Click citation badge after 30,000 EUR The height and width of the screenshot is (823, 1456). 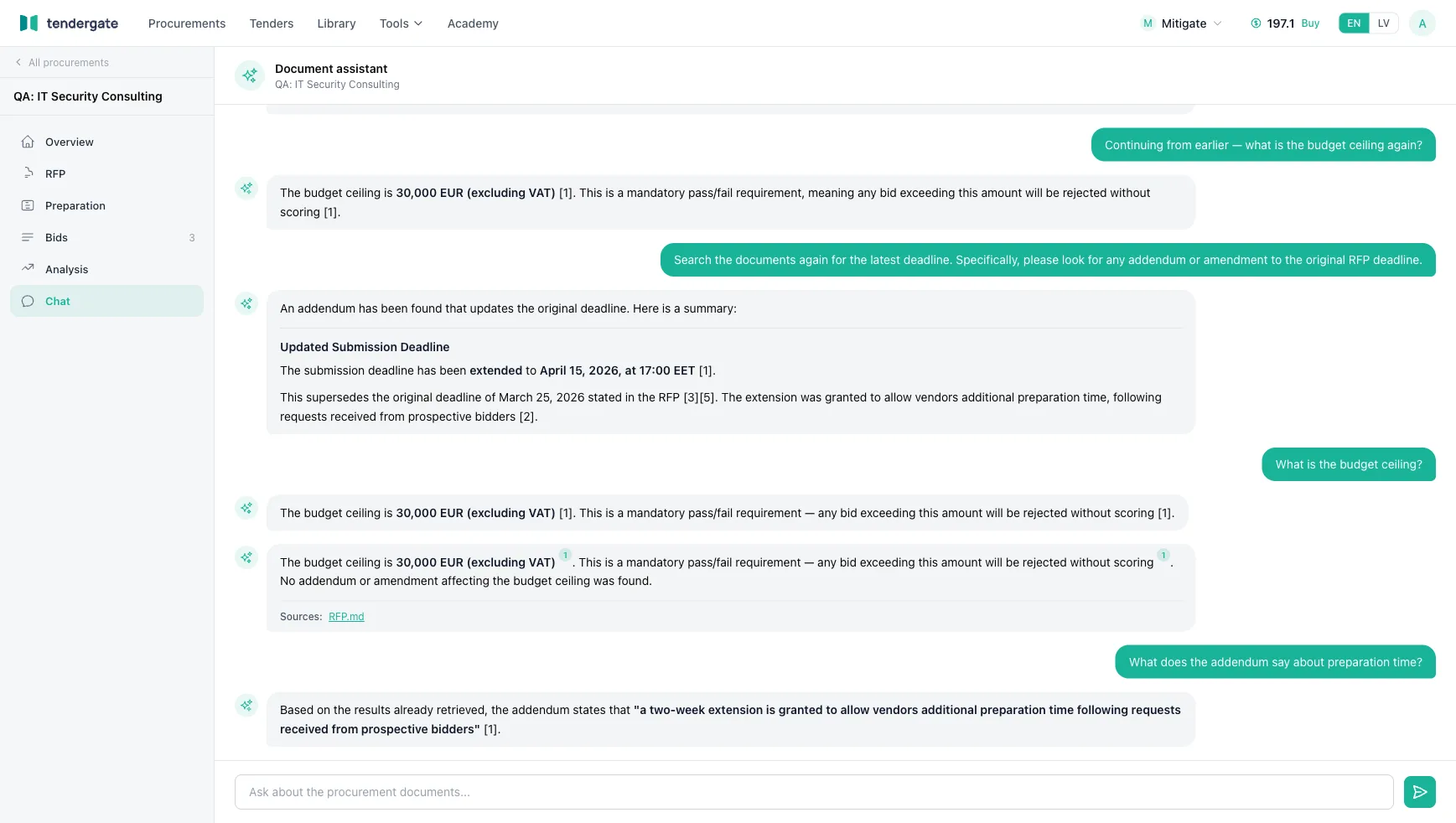click(566, 555)
